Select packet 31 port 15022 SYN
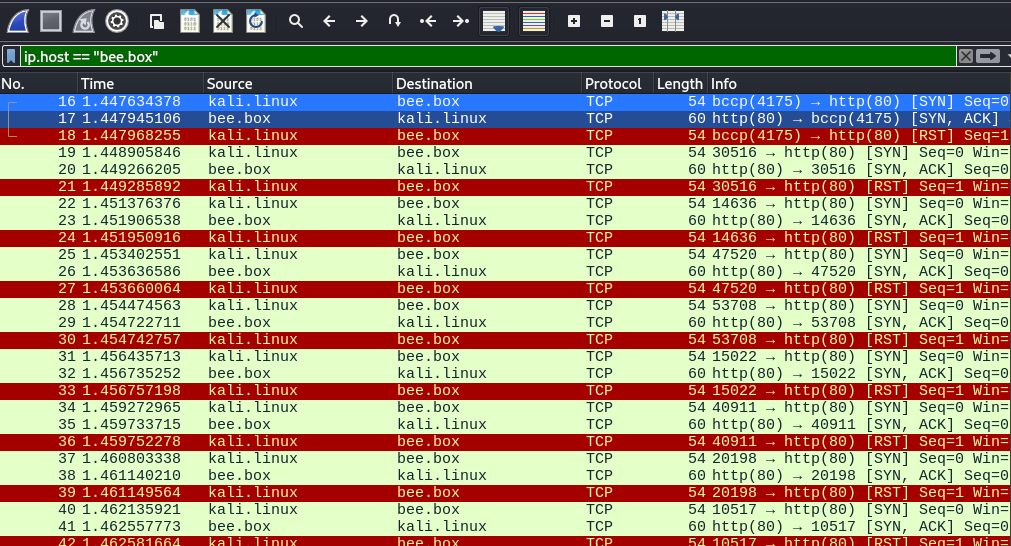Viewport: 1011px width, 546px height. pos(506,356)
